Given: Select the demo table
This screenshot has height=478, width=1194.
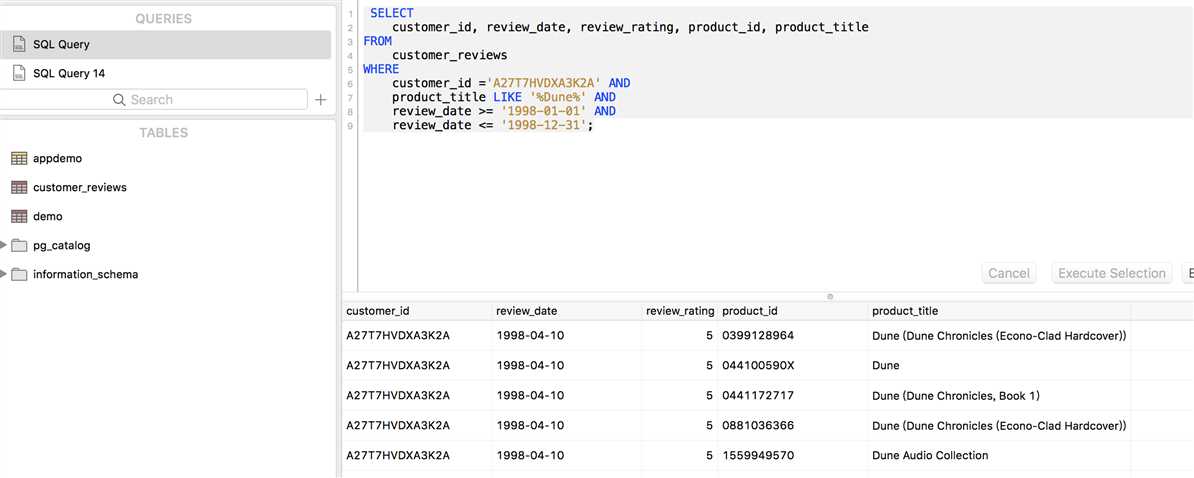Looking at the screenshot, I should click(x=48, y=216).
